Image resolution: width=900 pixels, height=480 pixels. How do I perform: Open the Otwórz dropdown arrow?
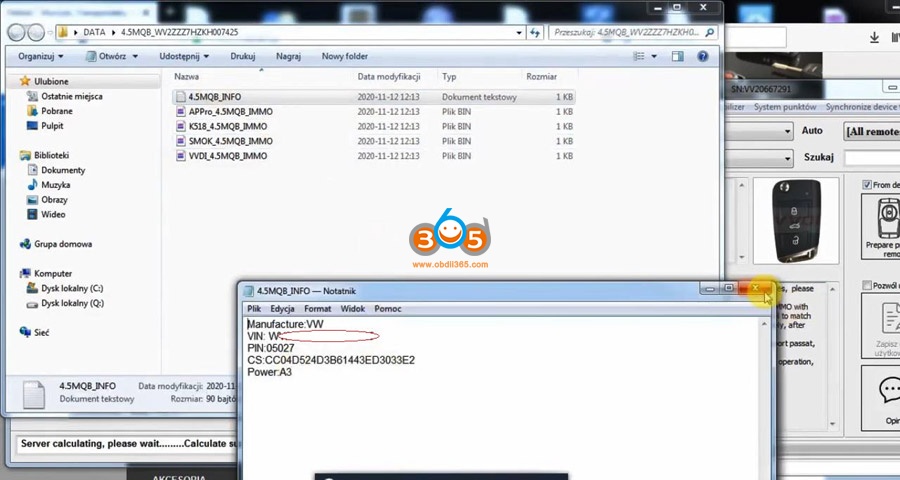(x=135, y=56)
